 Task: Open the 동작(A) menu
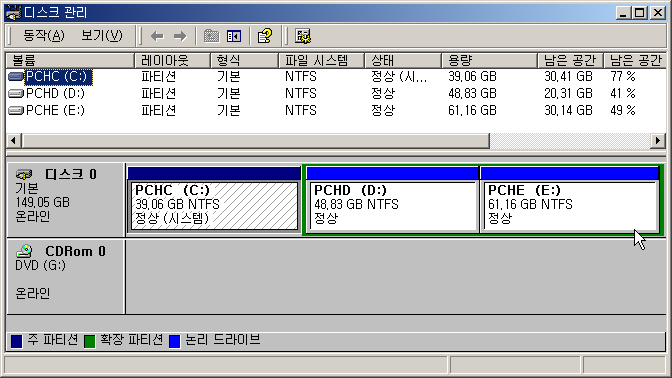coord(43,36)
